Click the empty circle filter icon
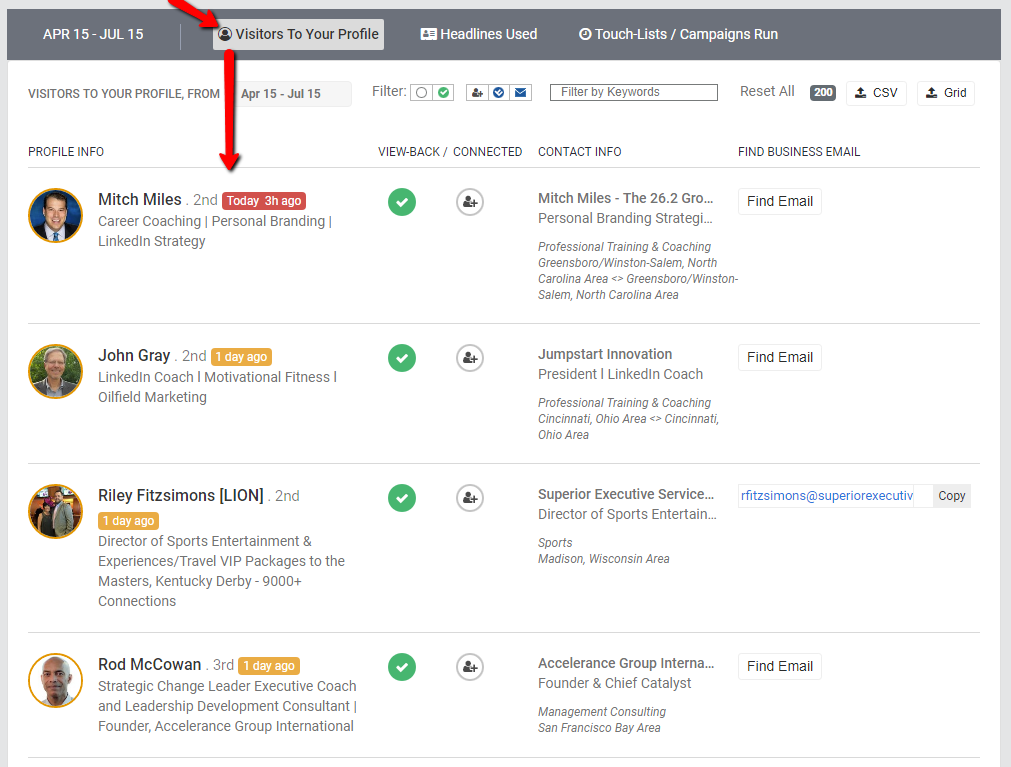 422,92
